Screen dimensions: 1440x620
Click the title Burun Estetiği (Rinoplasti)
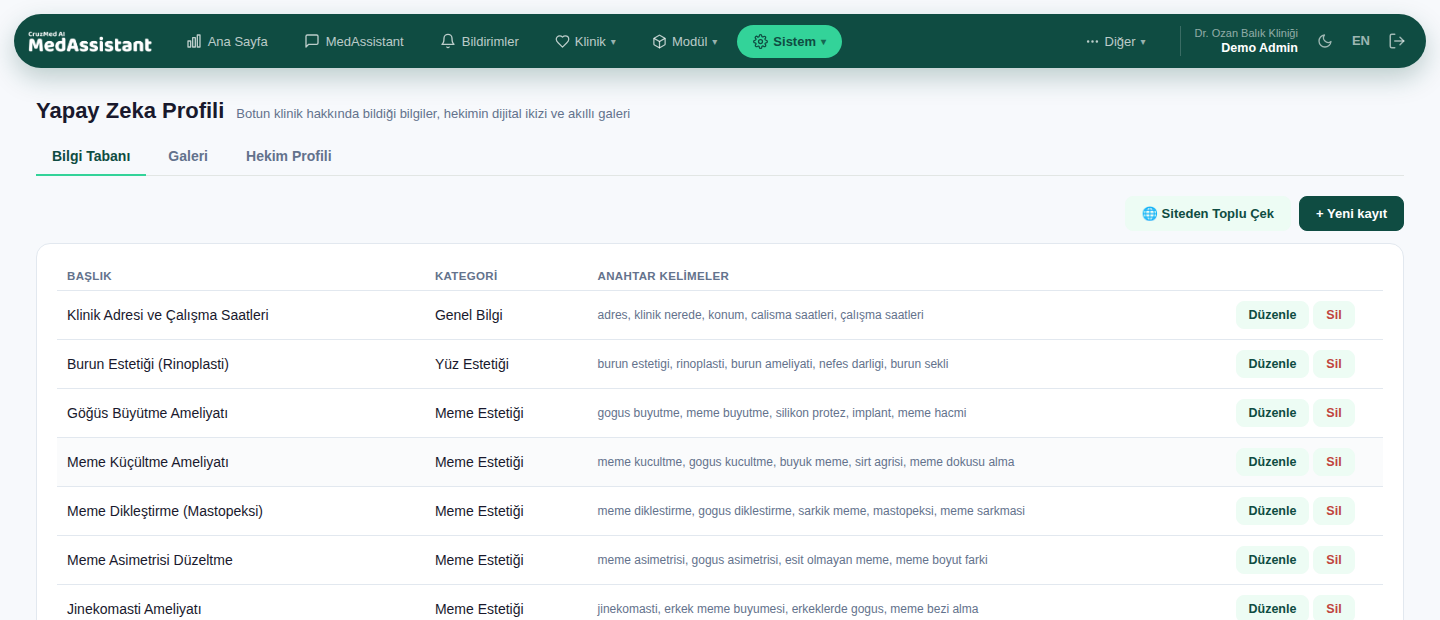pyautogui.click(x=148, y=364)
